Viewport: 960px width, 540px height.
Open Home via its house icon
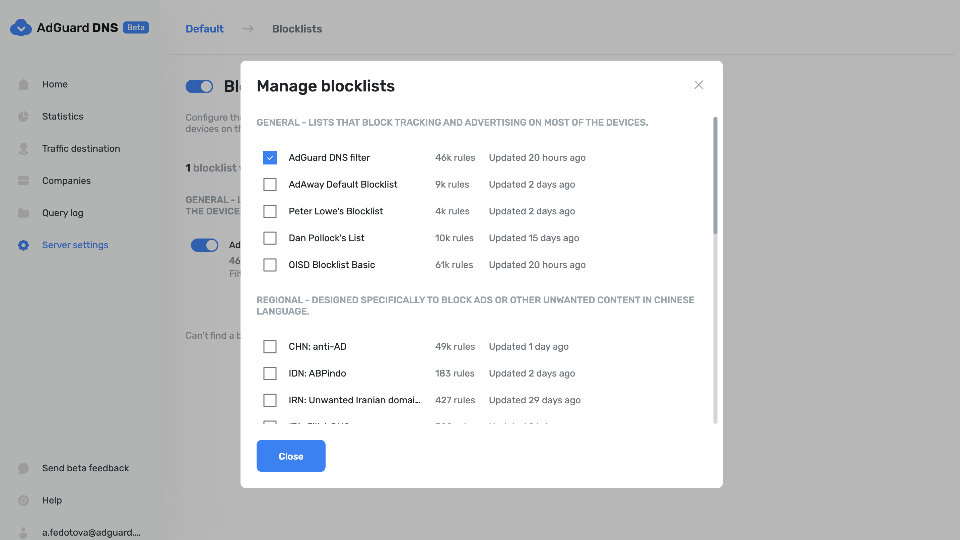[23, 85]
